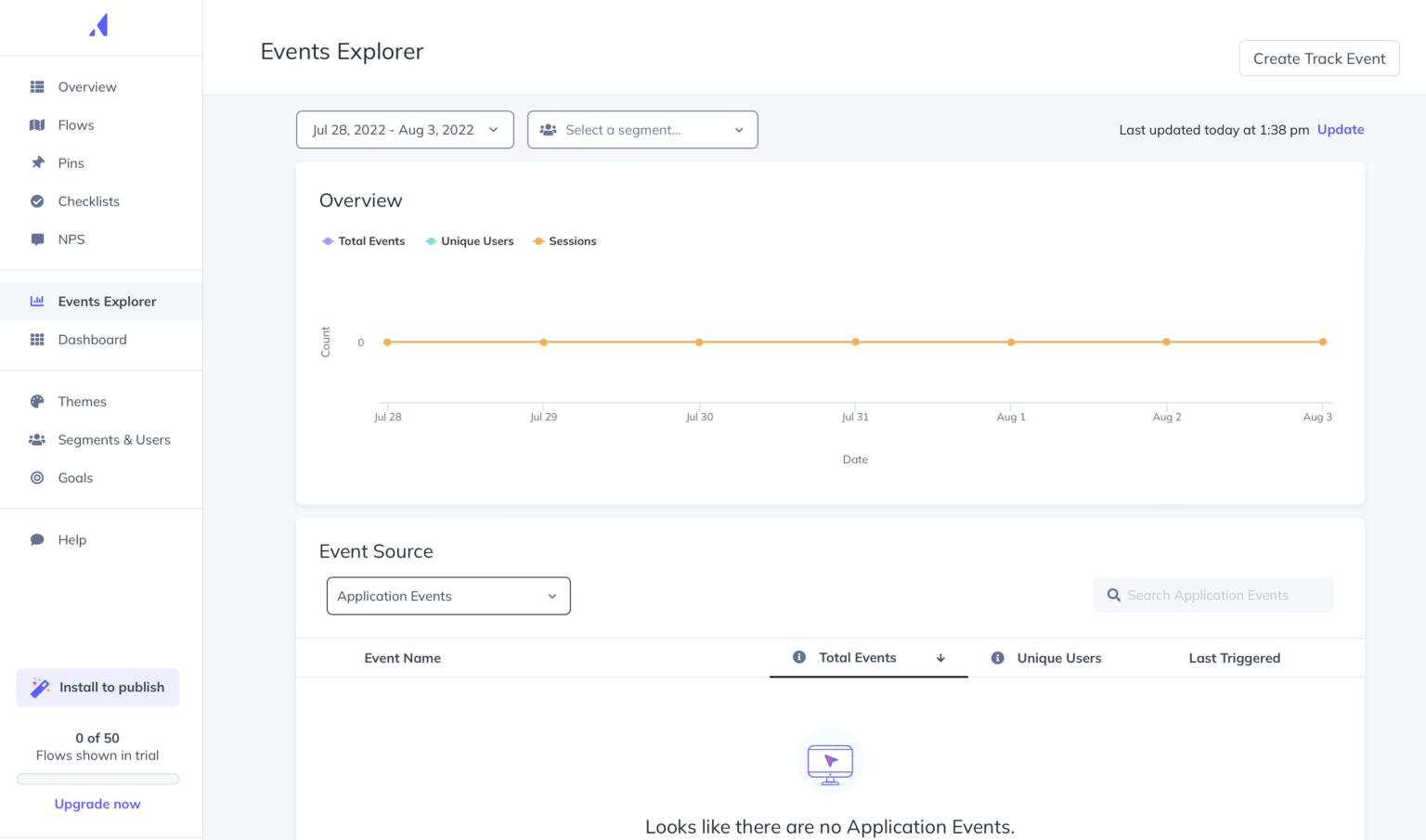Open the NPS section
The height and width of the screenshot is (840, 1426).
pyautogui.click(x=37, y=239)
